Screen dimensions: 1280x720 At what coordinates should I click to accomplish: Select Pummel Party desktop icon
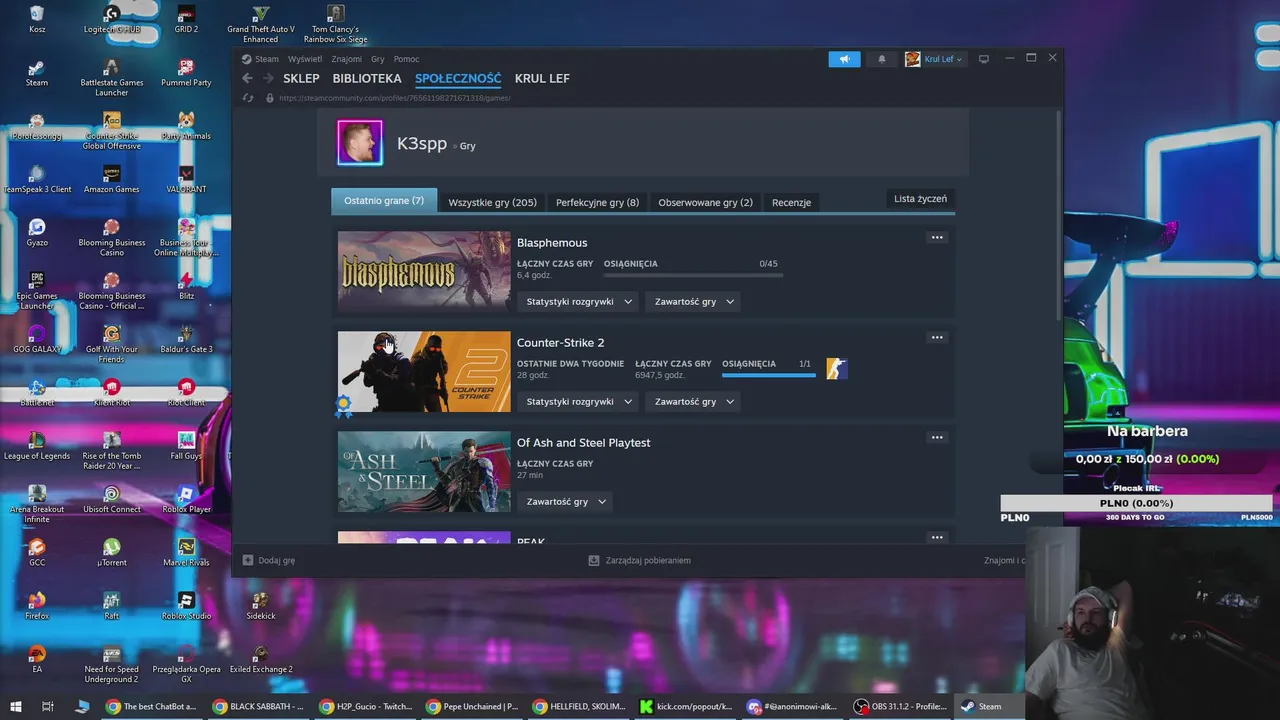(186, 72)
